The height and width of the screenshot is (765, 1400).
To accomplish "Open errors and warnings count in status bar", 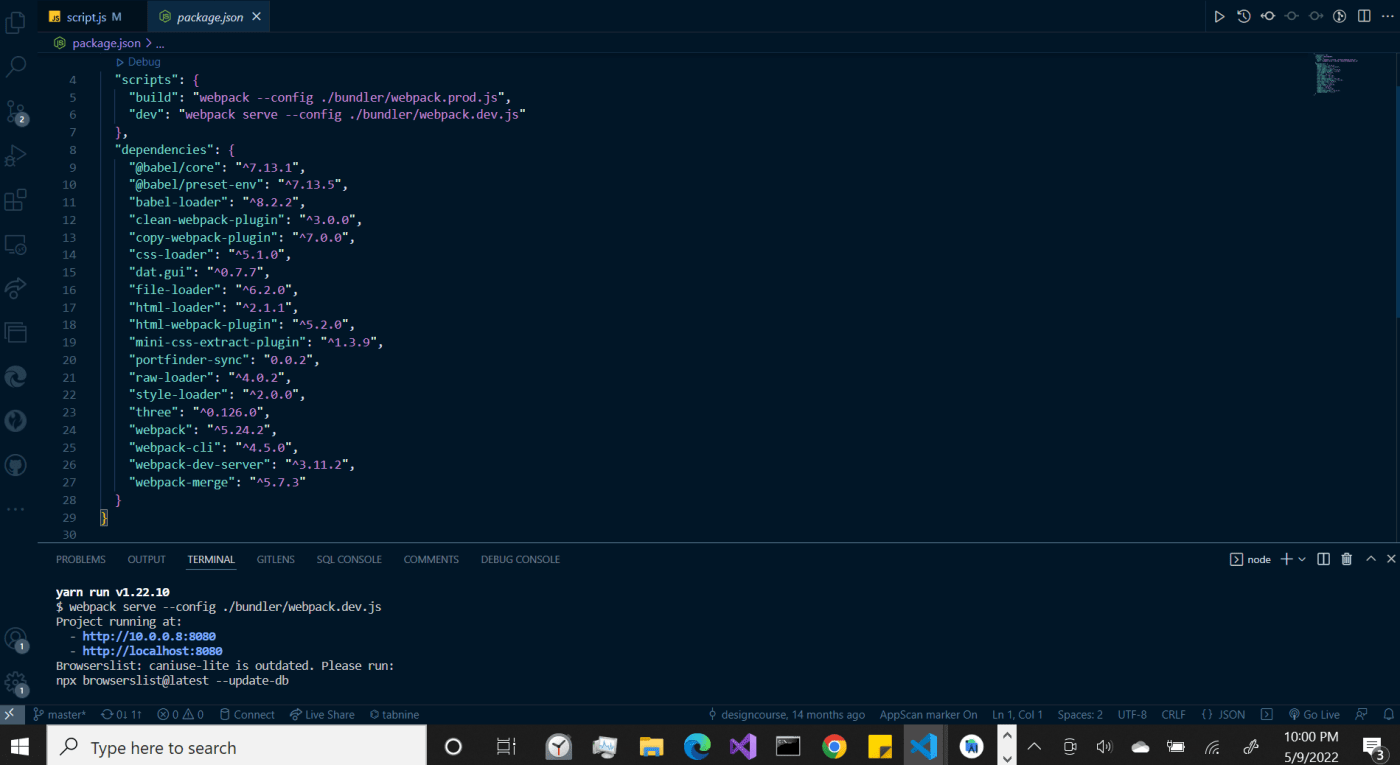I will tap(180, 714).
